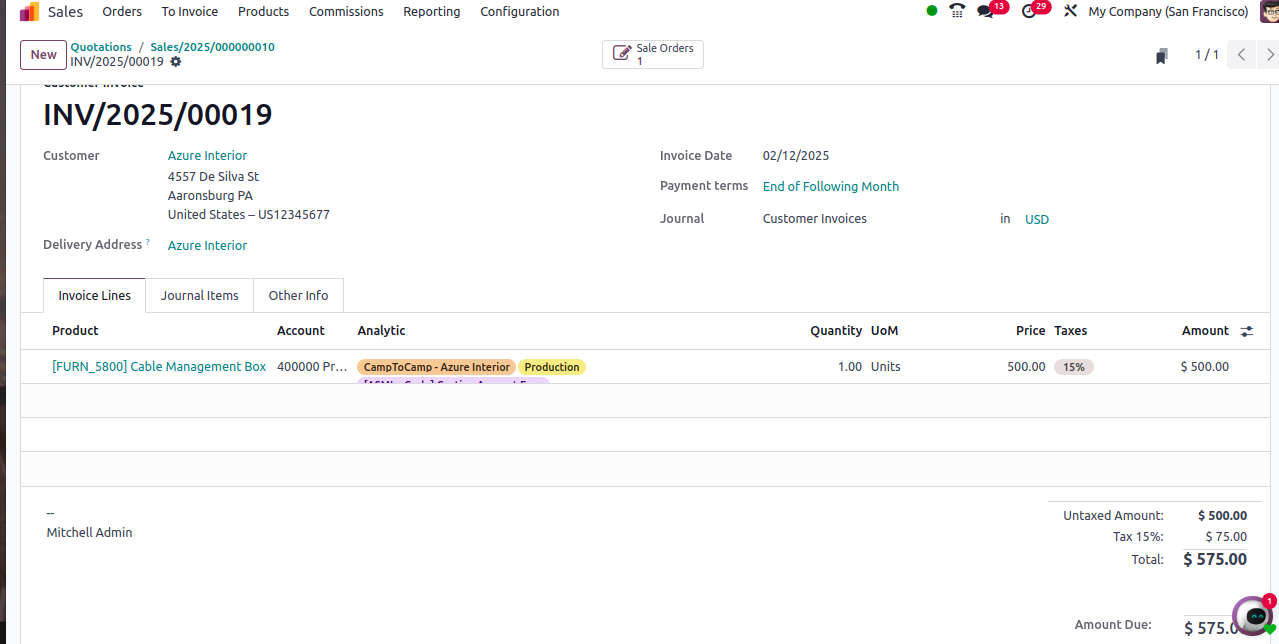Image resolution: width=1279 pixels, height=644 pixels.
Task: Open the activities clock icon
Action: [1030, 12]
